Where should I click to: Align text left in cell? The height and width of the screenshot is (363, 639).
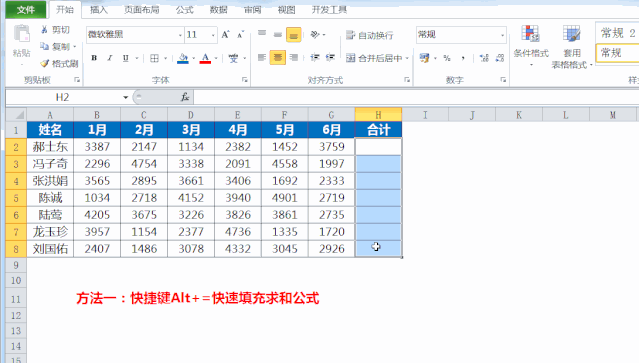[262, 58]
